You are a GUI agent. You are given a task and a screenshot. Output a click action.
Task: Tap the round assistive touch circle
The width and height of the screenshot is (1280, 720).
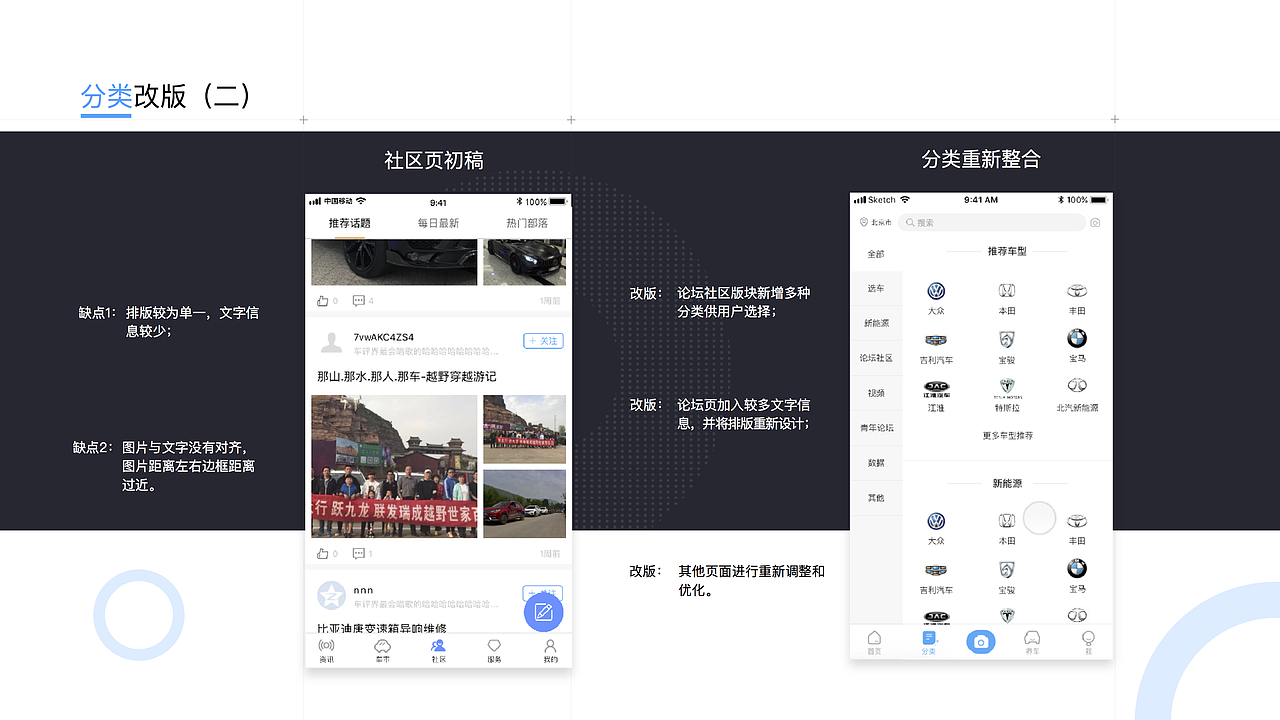(x=1040, y=518)
